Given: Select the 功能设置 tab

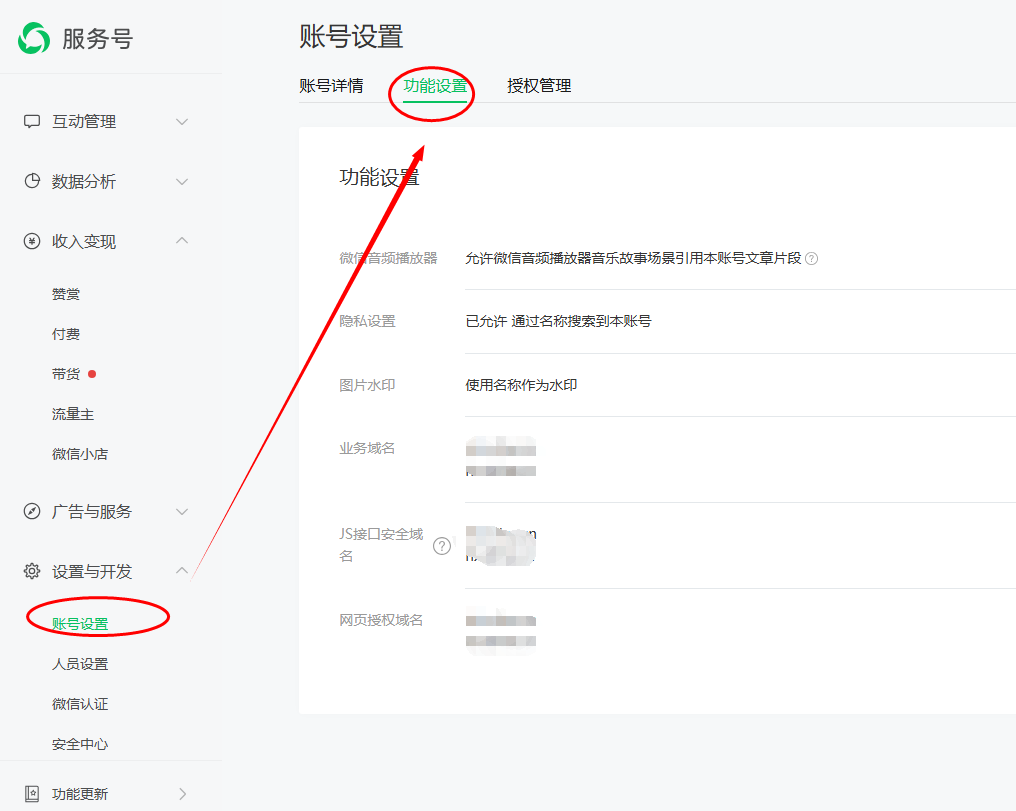Looking at the screenshot, I should [435, 86].
